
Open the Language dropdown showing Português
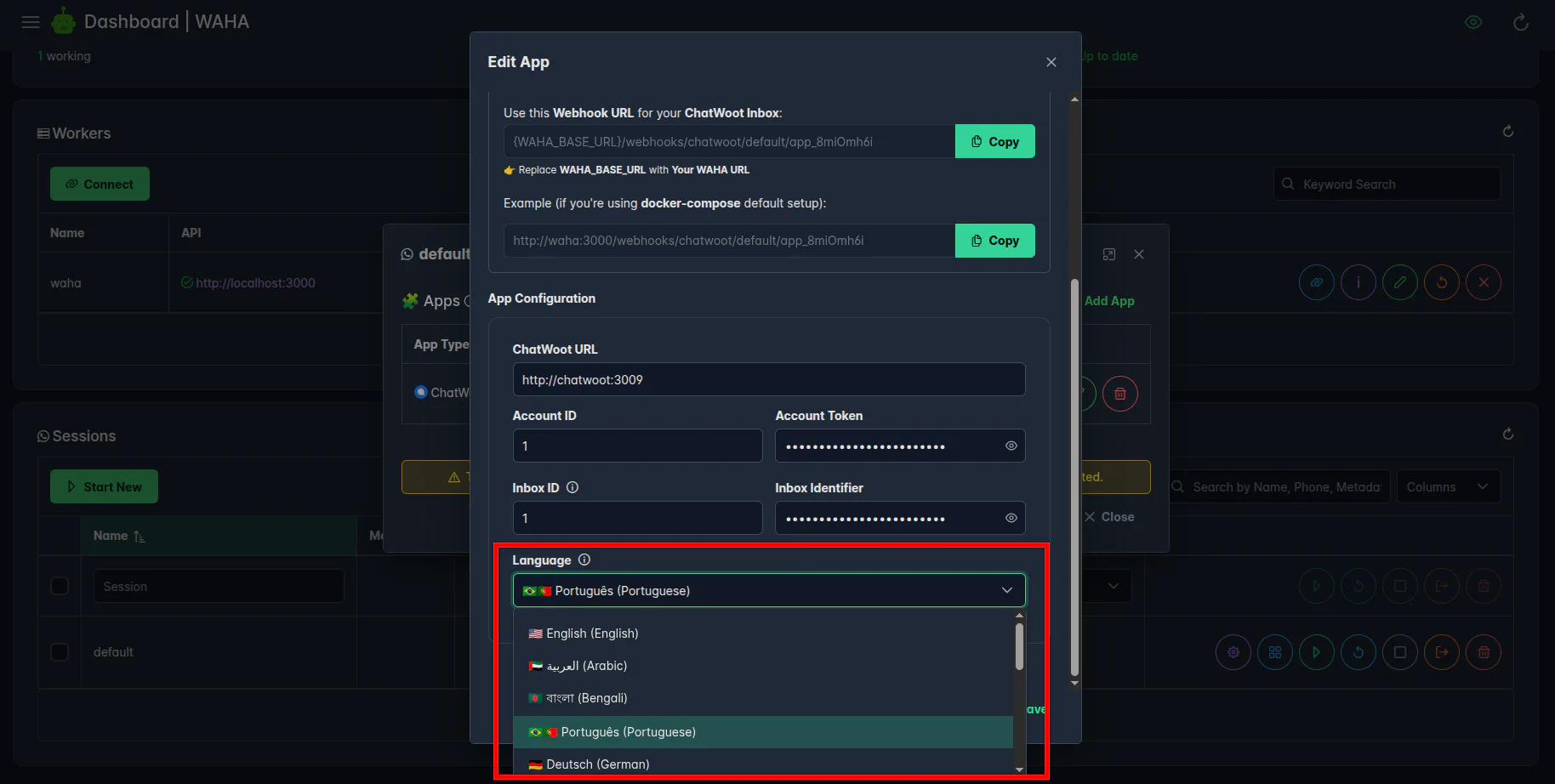pyautogui.click(x=769, y=590)
